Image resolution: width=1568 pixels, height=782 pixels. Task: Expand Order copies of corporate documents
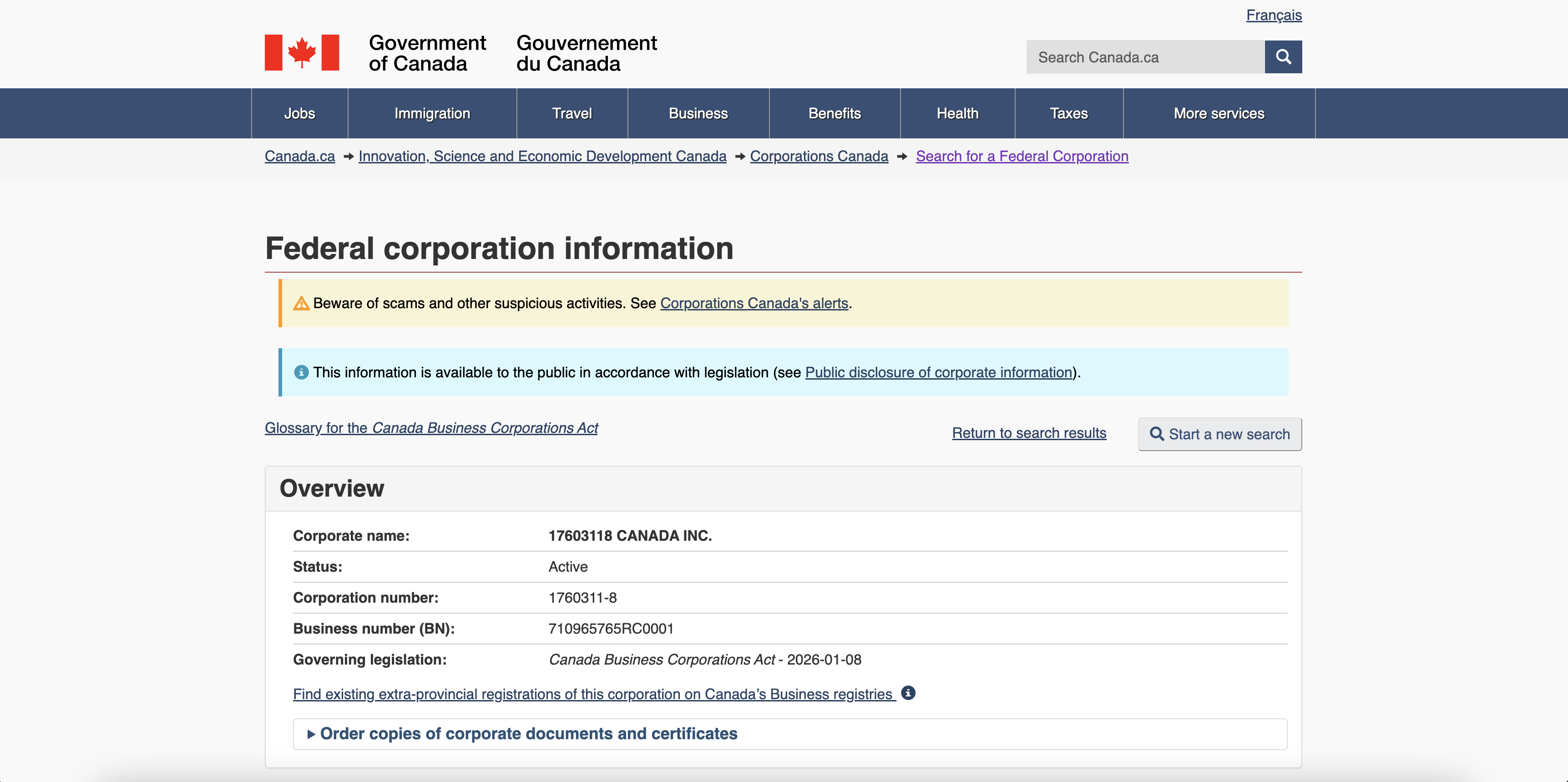(528, 733)
